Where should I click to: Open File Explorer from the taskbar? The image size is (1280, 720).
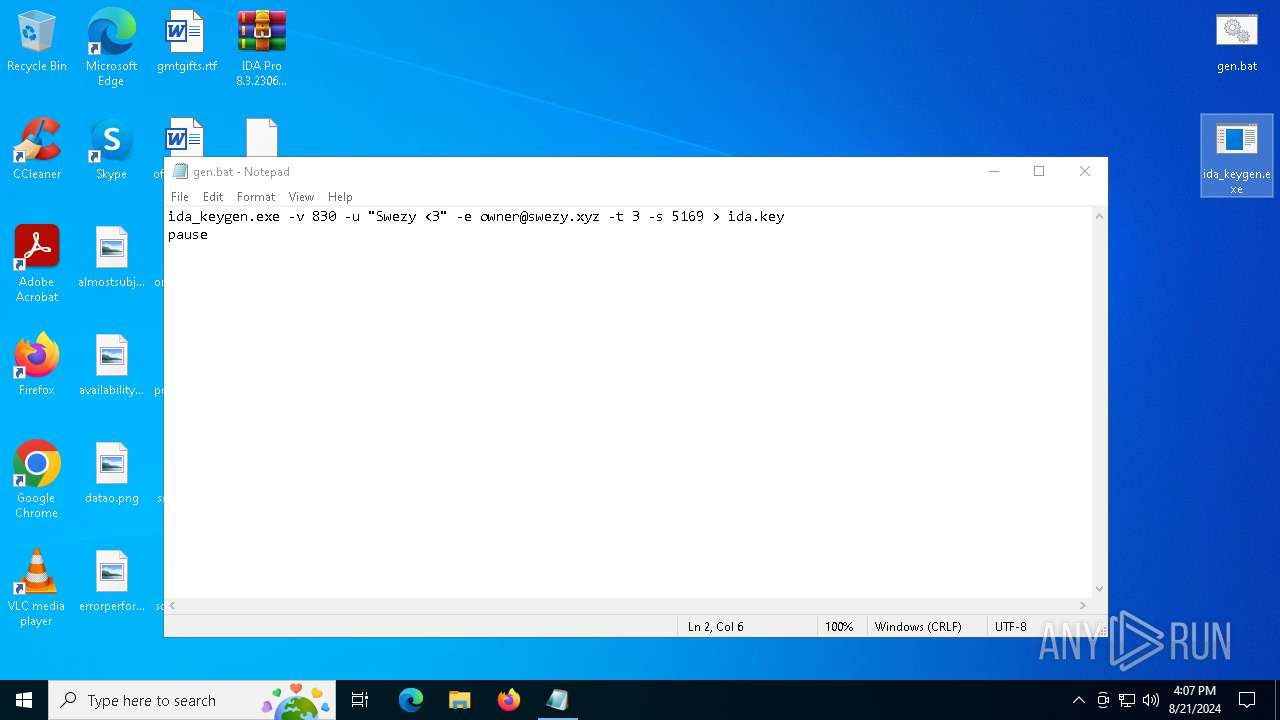459,700
